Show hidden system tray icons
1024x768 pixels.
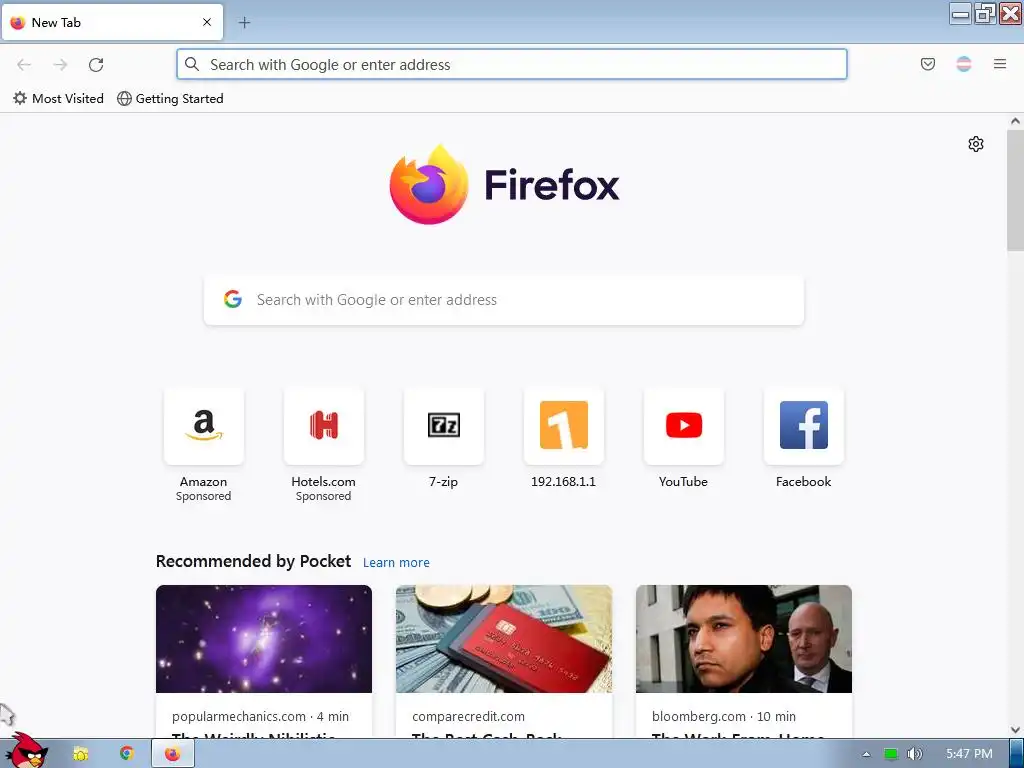866,754
